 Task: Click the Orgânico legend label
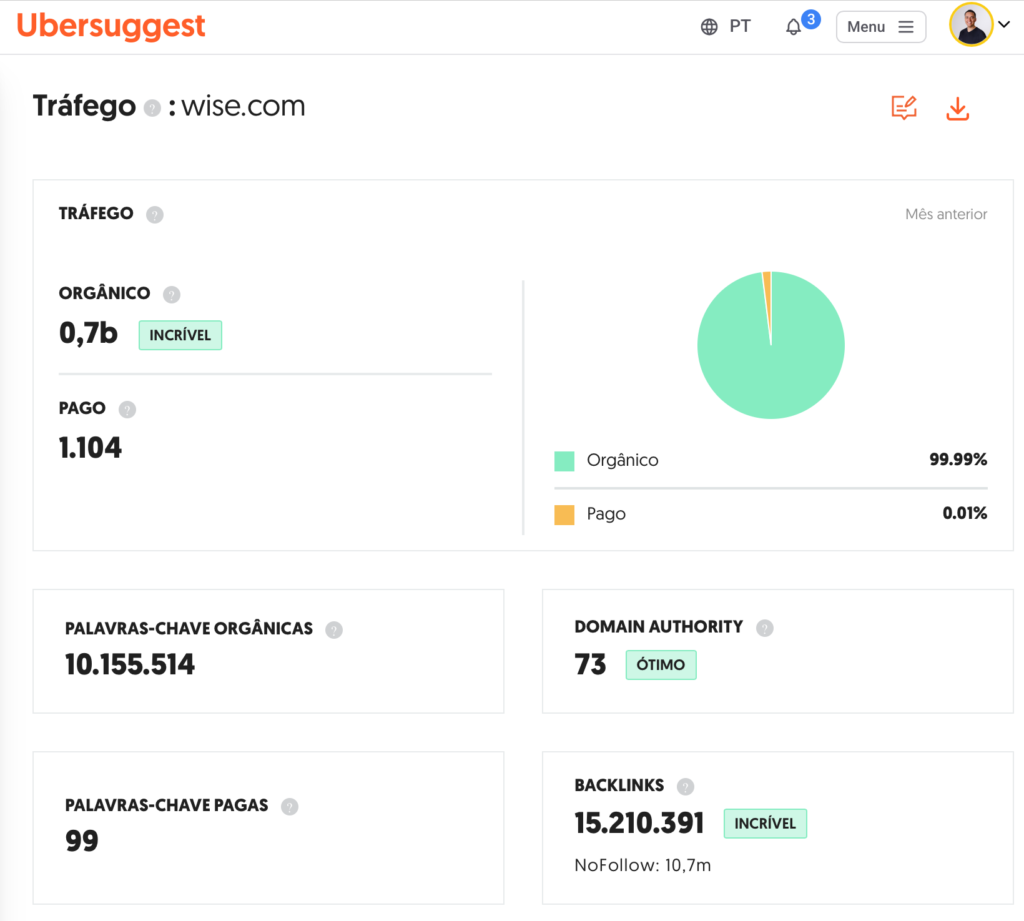622,460
